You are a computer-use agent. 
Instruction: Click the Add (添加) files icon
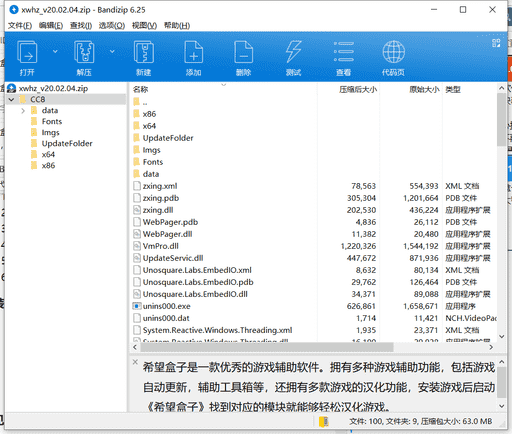pos(194,52)
